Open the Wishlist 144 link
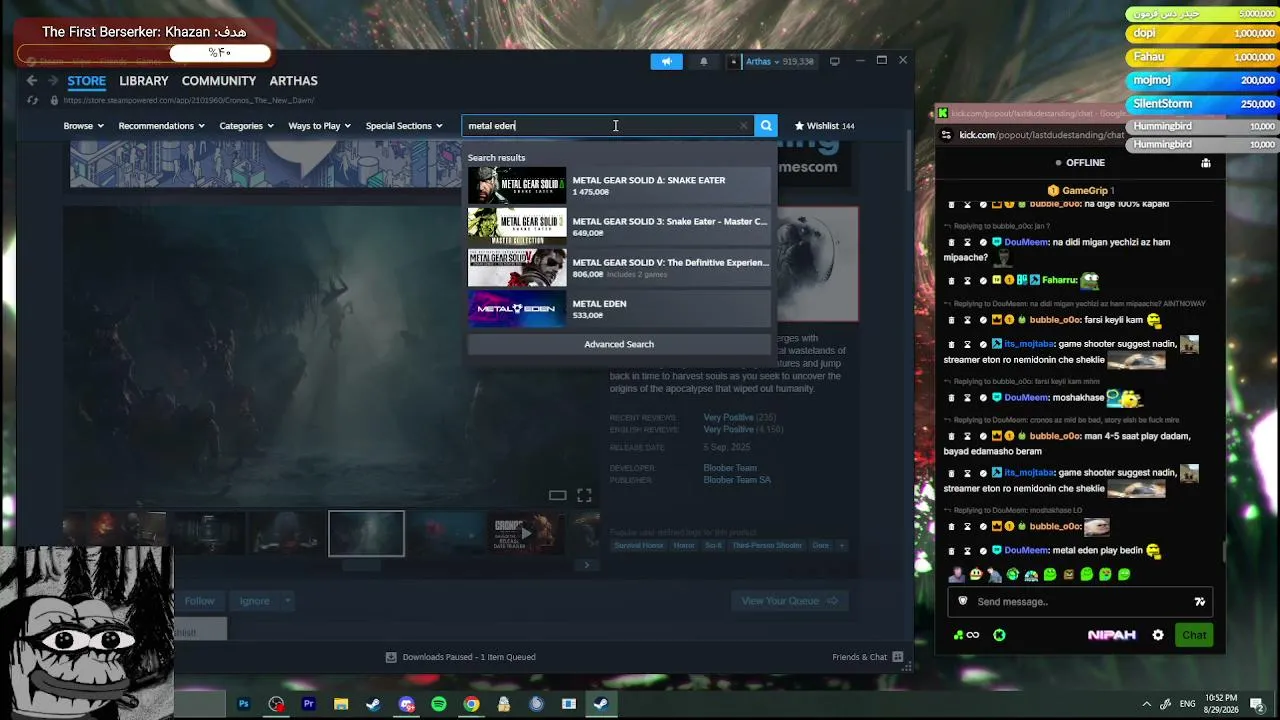Image resolution: width=1280 pixels, height=720 pixels. 824,126
